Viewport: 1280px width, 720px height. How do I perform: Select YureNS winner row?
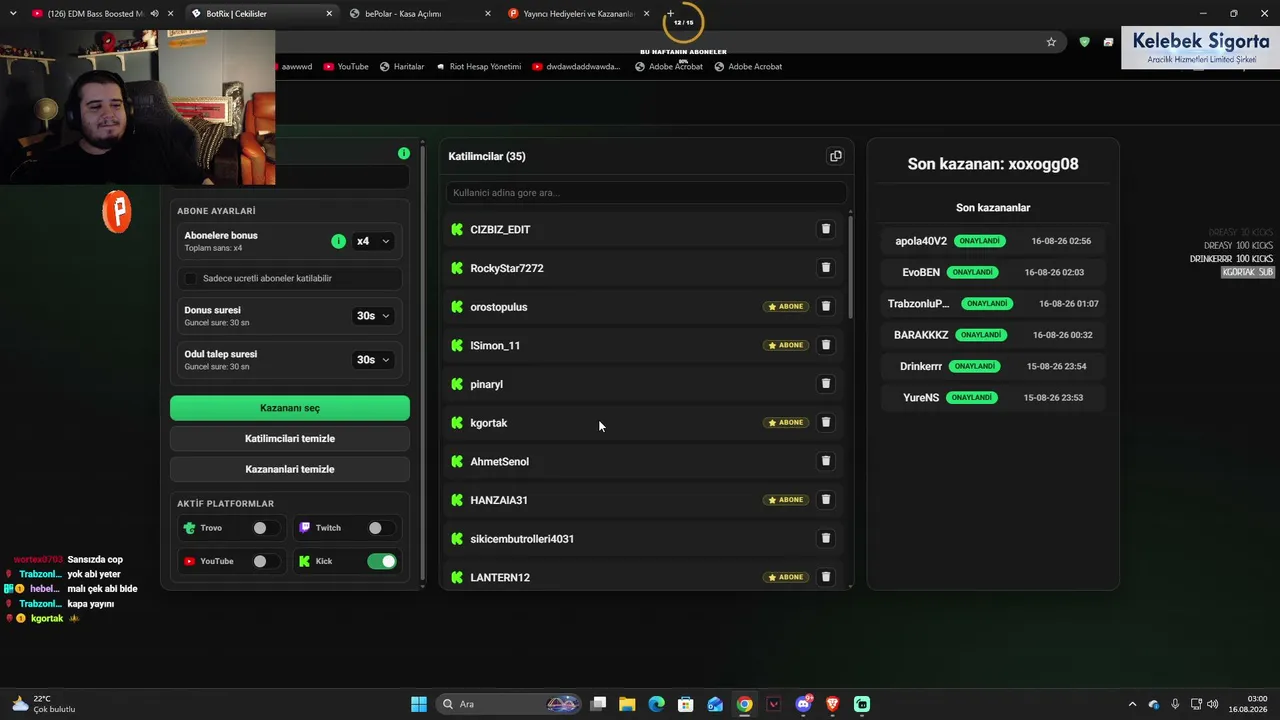pyautogui.click(x=993, y=397)
